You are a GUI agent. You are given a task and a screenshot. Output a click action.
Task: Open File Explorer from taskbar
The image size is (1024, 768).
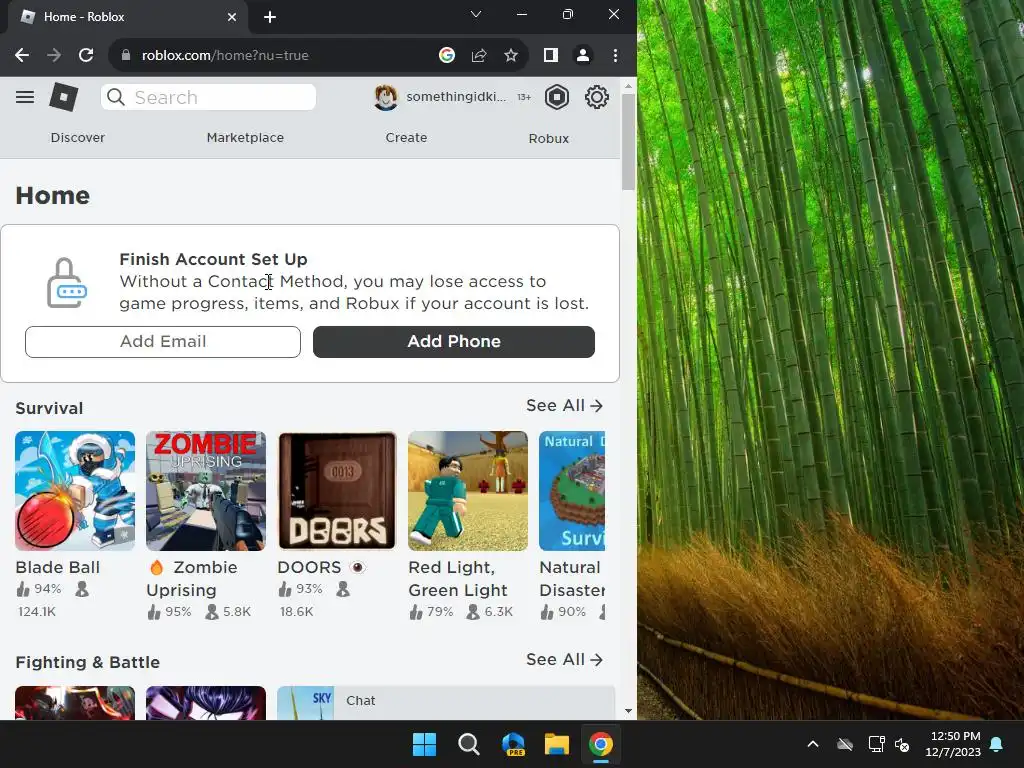click(x=557, y=744)
